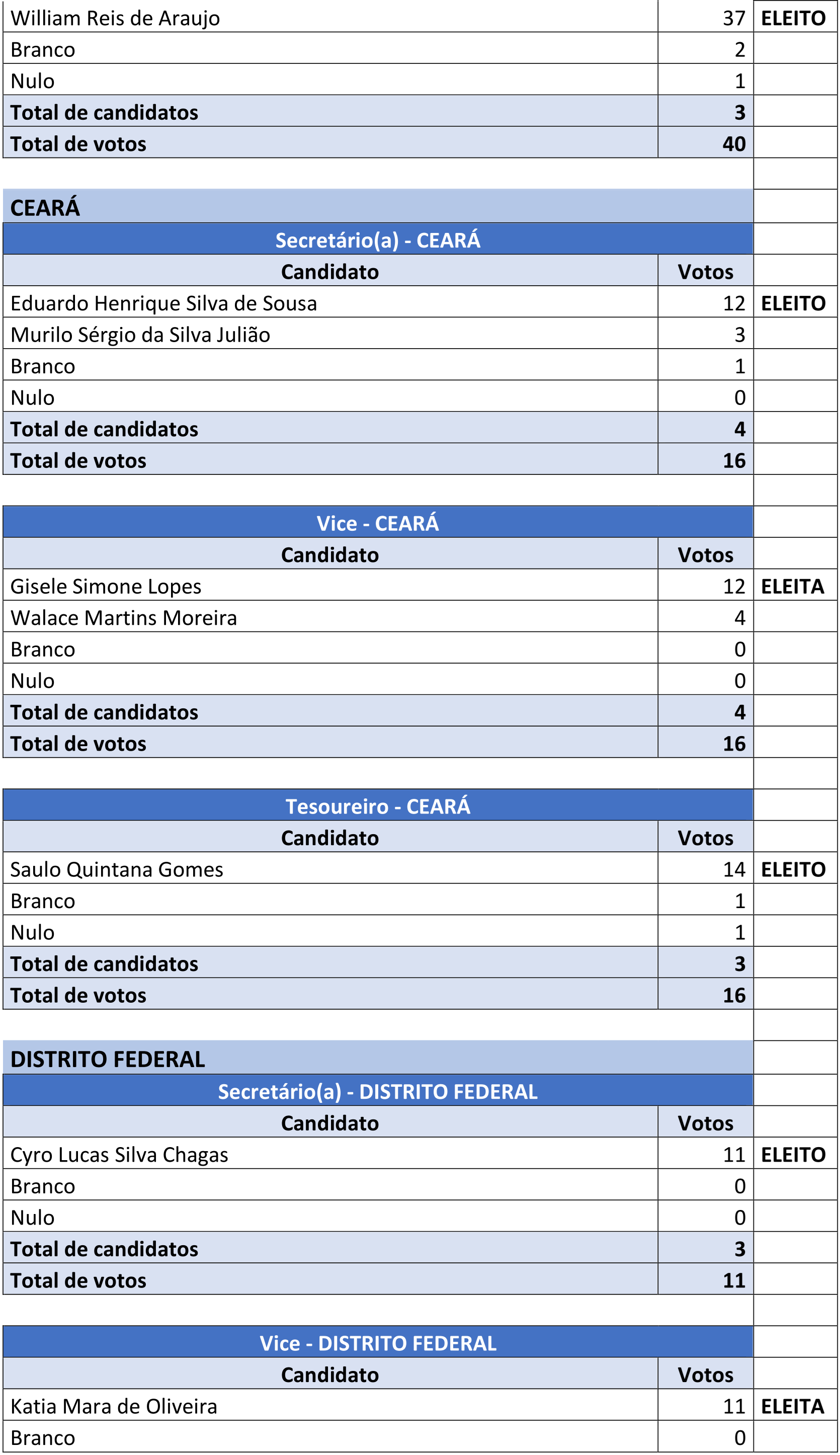Select the "Secretário(a) - CEARÁ" table header
The width and height of the screenshot is (840, 1455).
point(377,240)
